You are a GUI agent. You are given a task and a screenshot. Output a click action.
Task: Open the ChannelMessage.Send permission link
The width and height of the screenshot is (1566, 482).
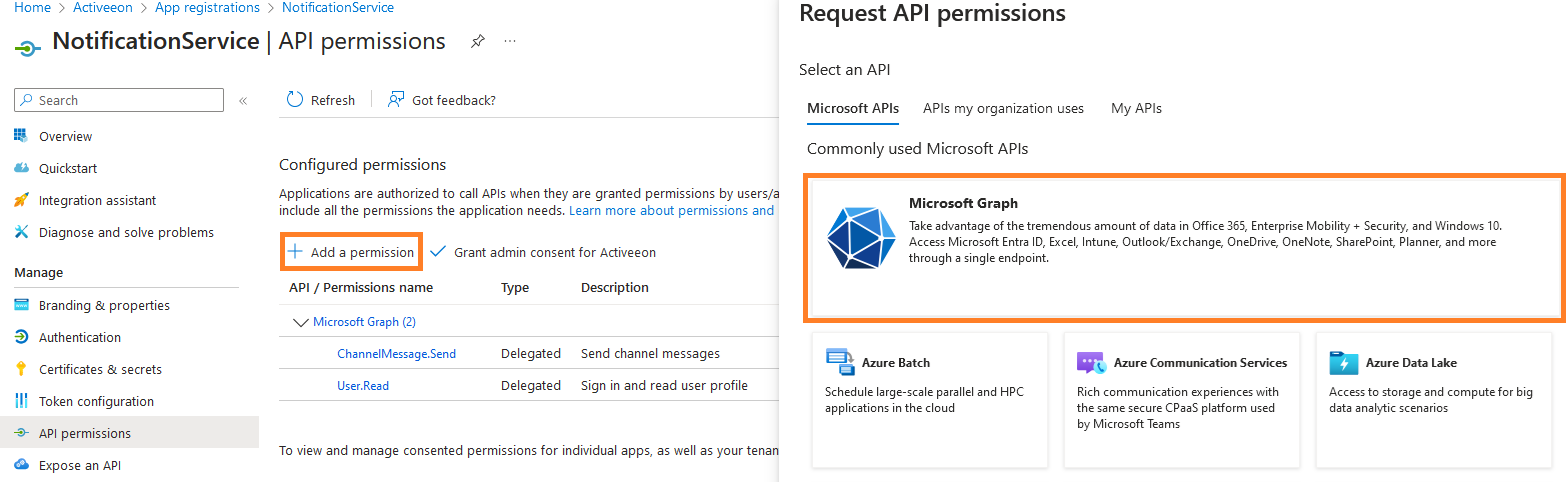(396, 354)
